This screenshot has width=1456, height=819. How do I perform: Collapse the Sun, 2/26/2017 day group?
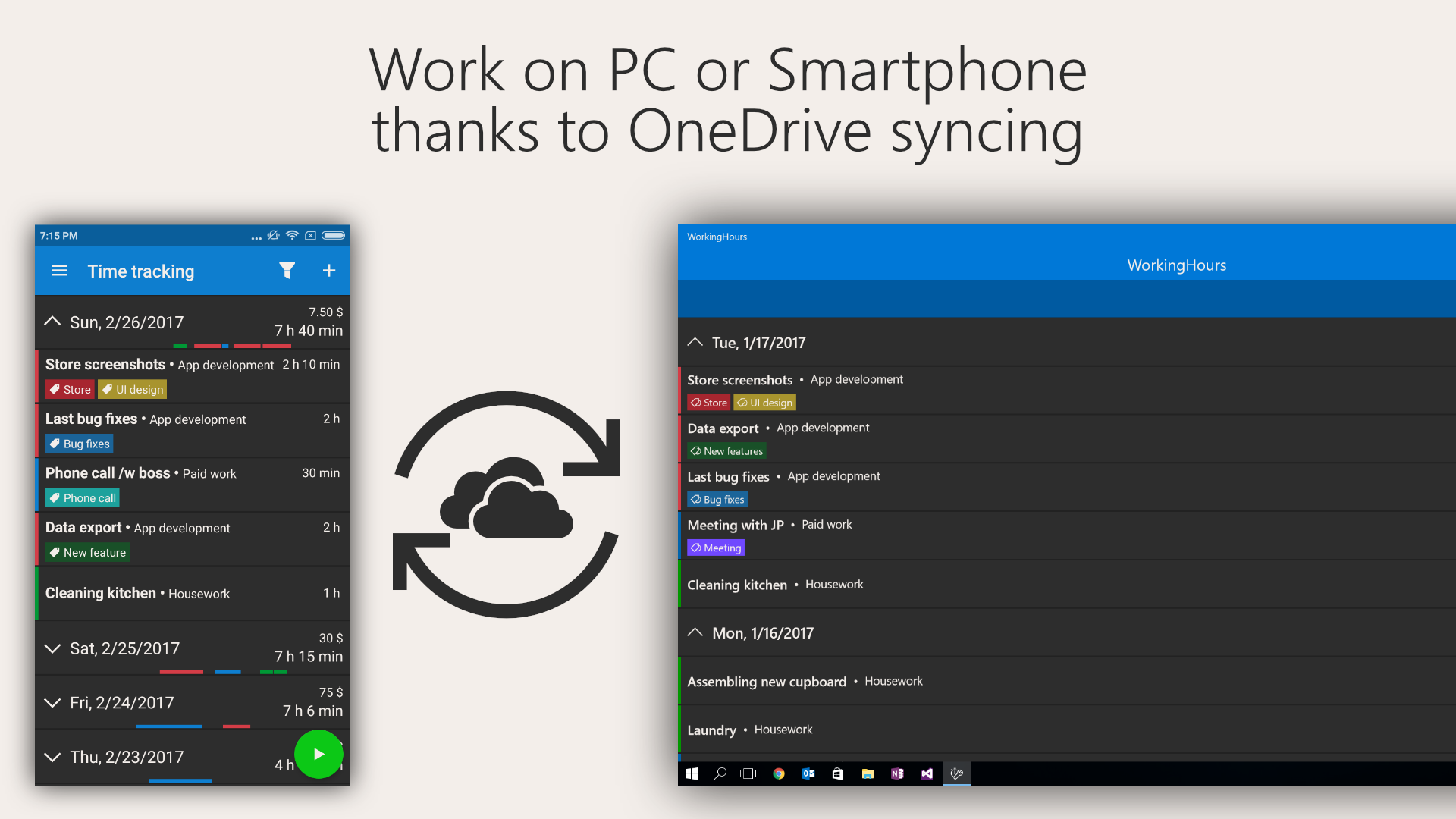52,322
